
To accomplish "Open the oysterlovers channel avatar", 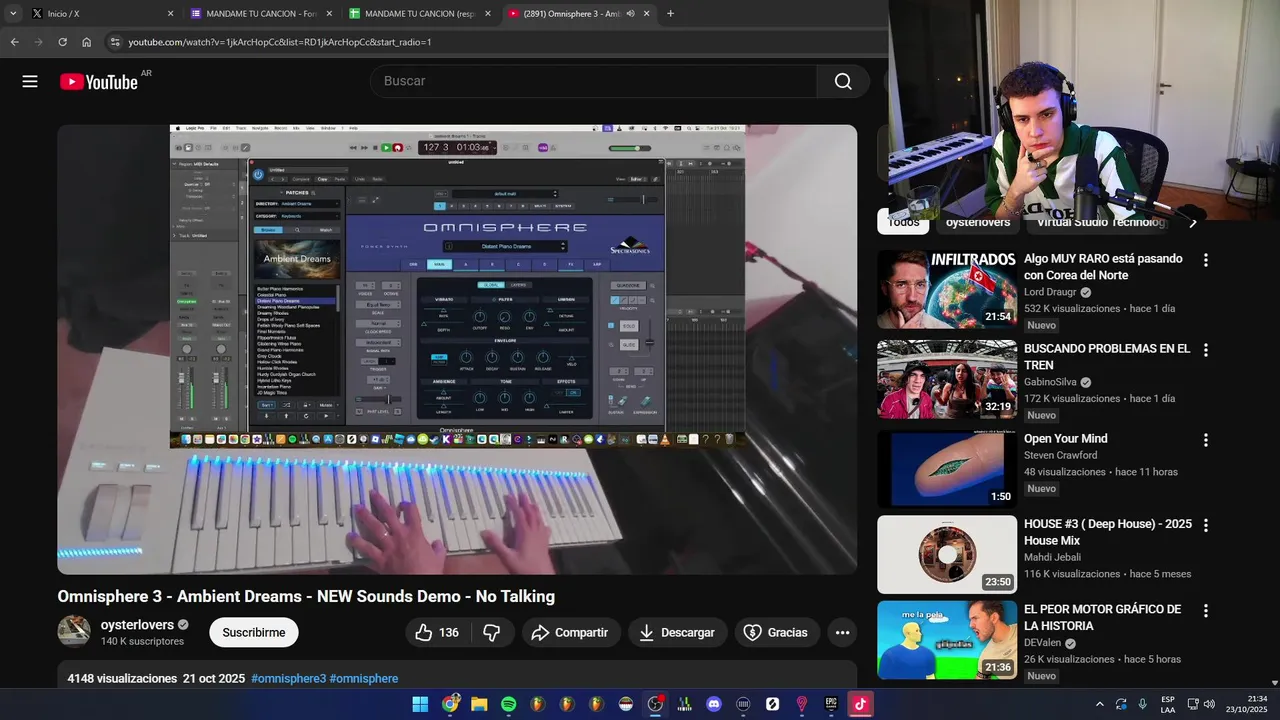I will (x=74, y=632).
